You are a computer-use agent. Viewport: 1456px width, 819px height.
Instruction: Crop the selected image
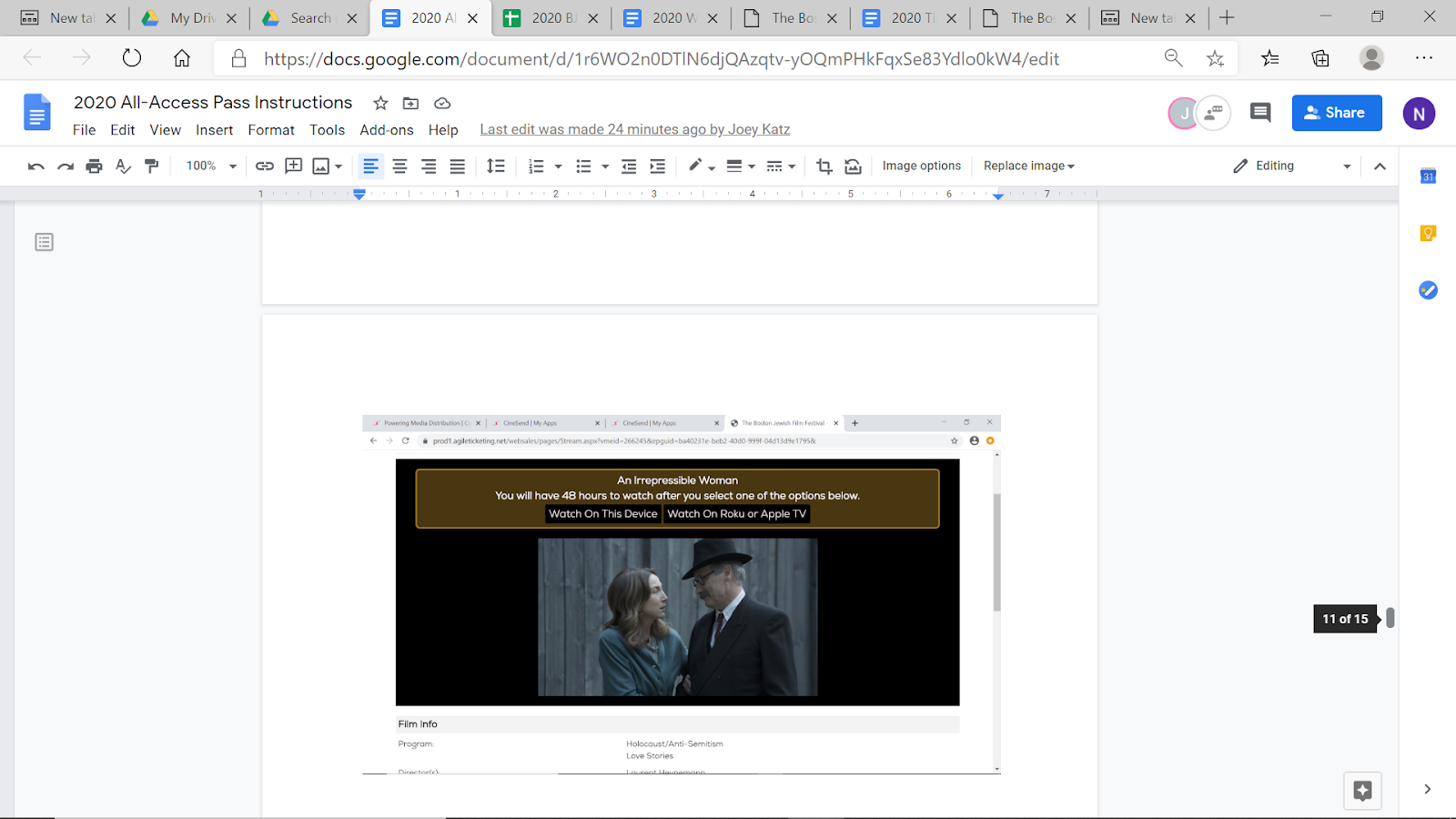click(x=824, y=166)
